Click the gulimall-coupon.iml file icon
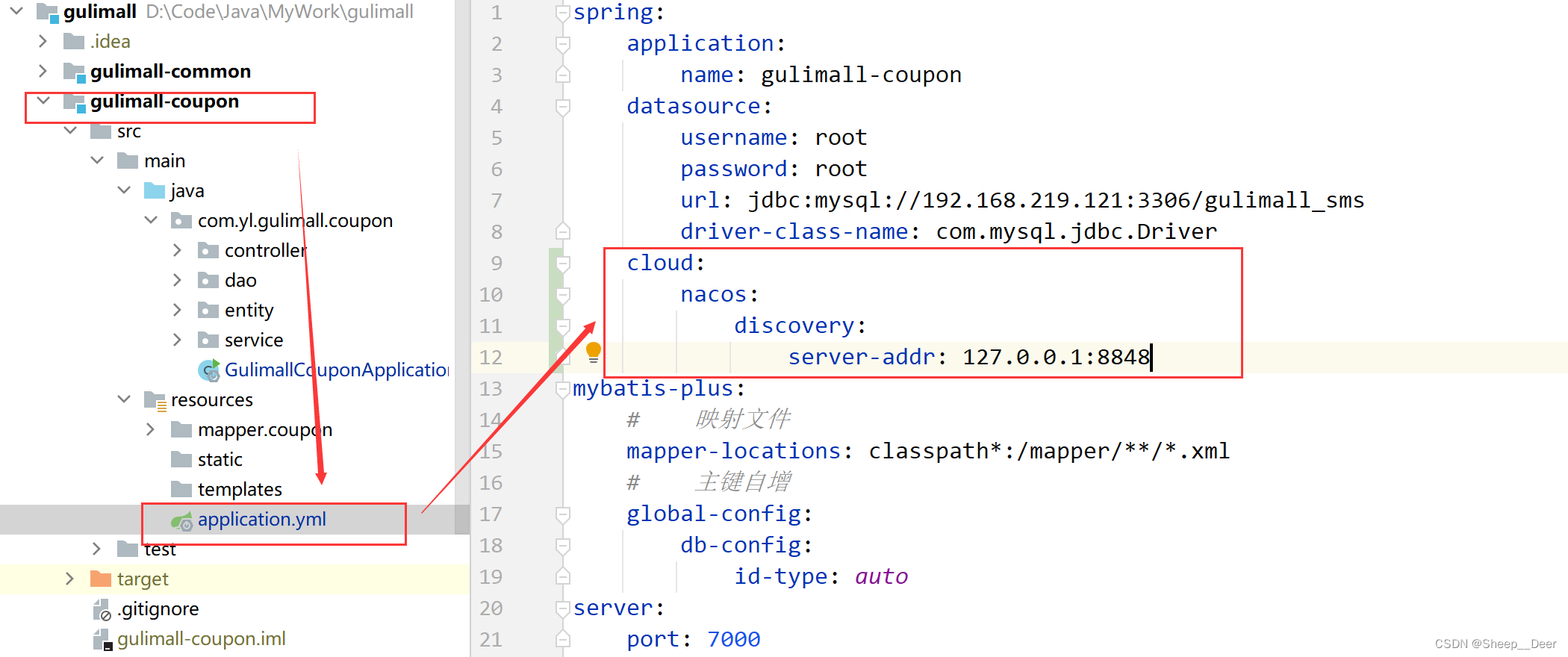Screen dimensions: 1568x657 tap(102, 640)
